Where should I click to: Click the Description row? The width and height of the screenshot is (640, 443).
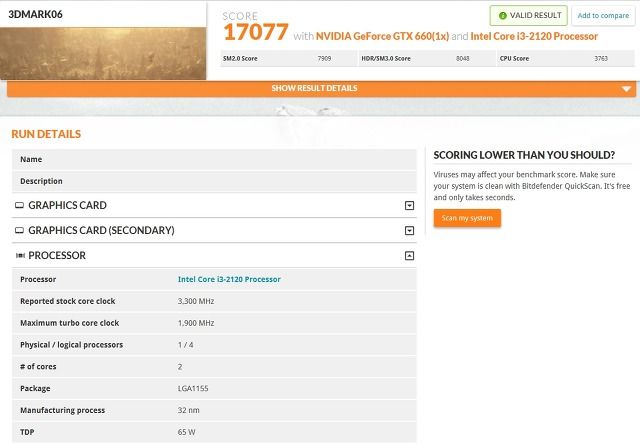pos(214,181)
